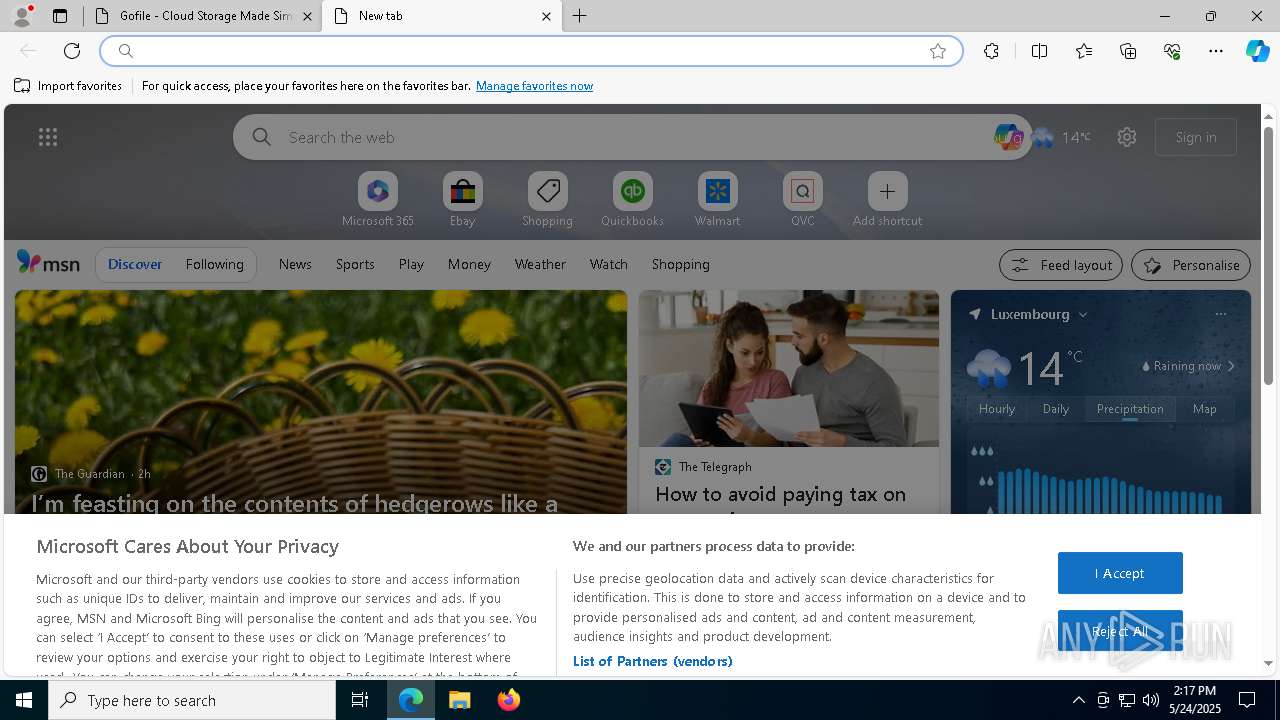
Task: Open Task View in taskbar
Action: tap(360, 700)
